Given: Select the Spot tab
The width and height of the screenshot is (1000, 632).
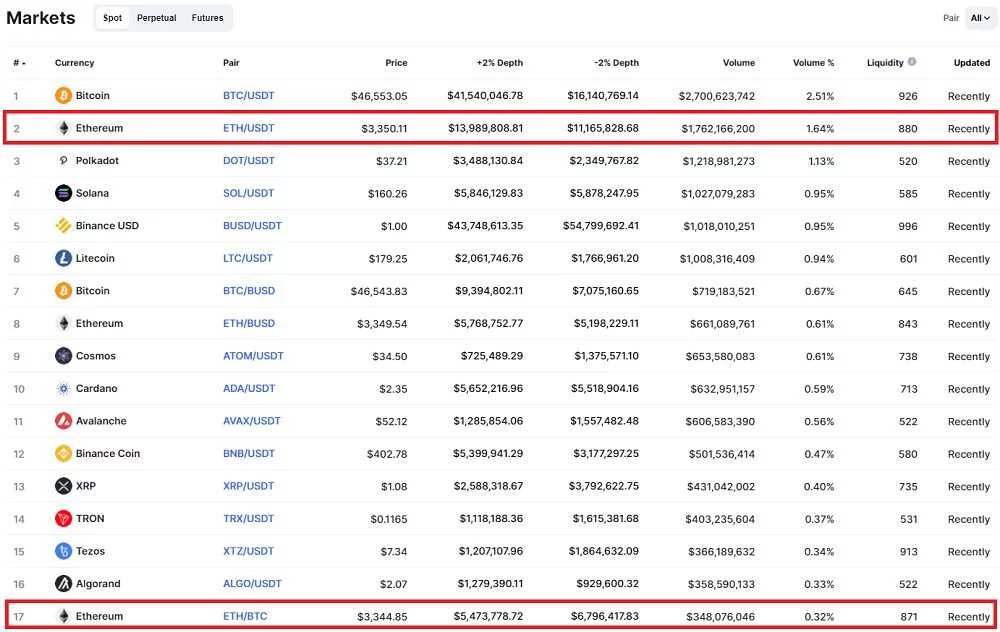Looking at the screenshot, I should (x=113, y=18).
